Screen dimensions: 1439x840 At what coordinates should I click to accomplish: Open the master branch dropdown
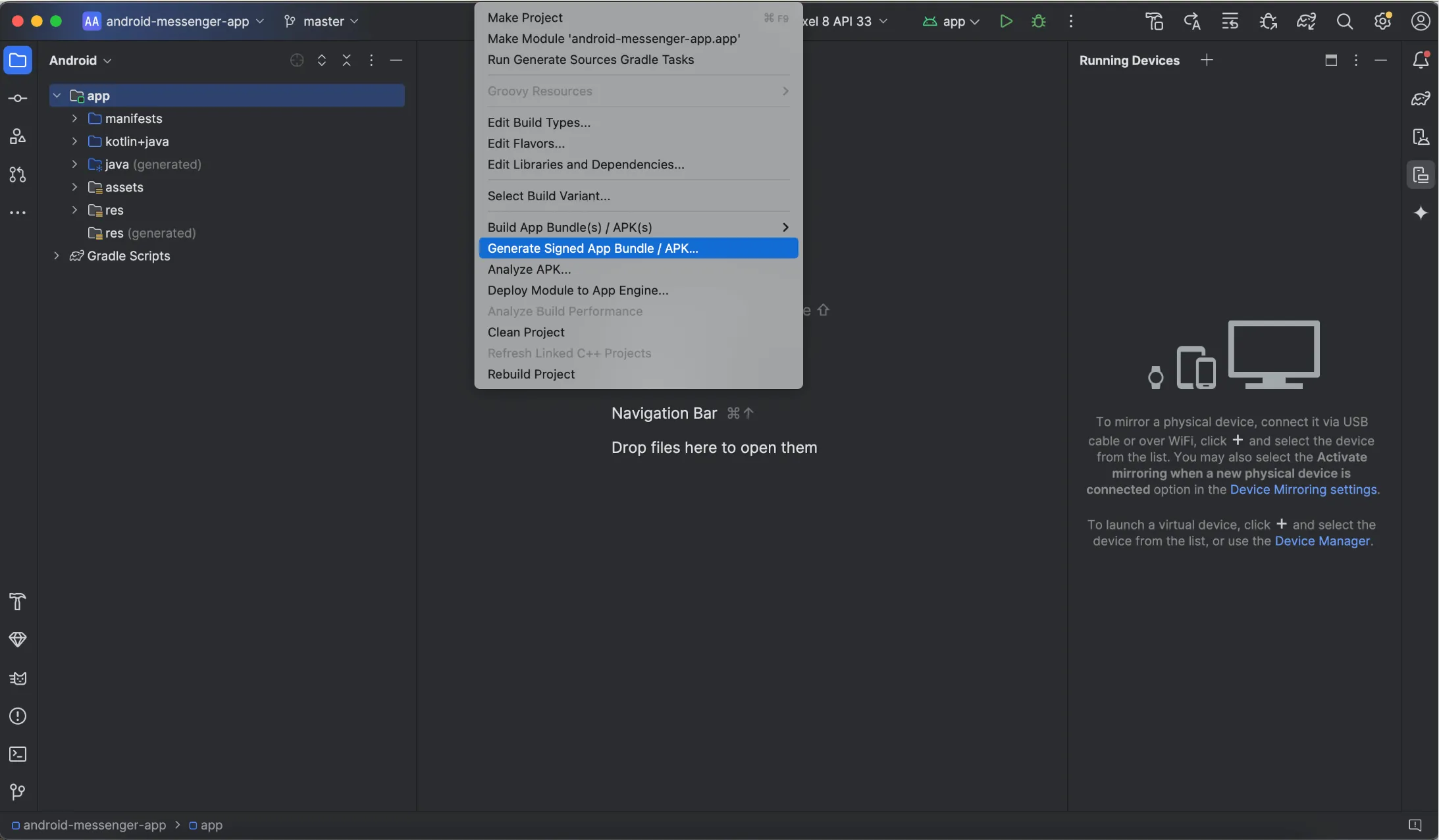(321, 21)
